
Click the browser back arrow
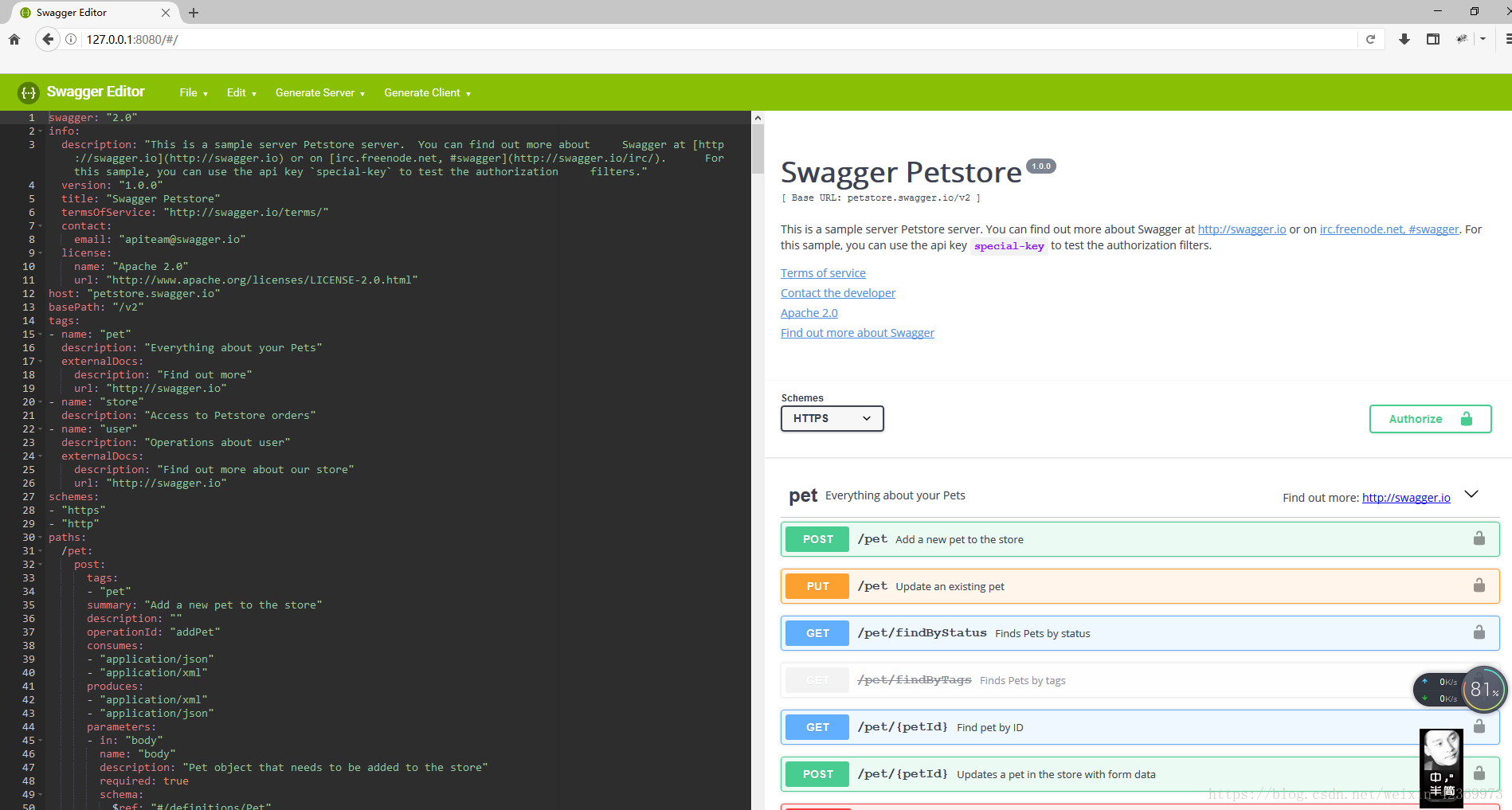tap(48, 39)
